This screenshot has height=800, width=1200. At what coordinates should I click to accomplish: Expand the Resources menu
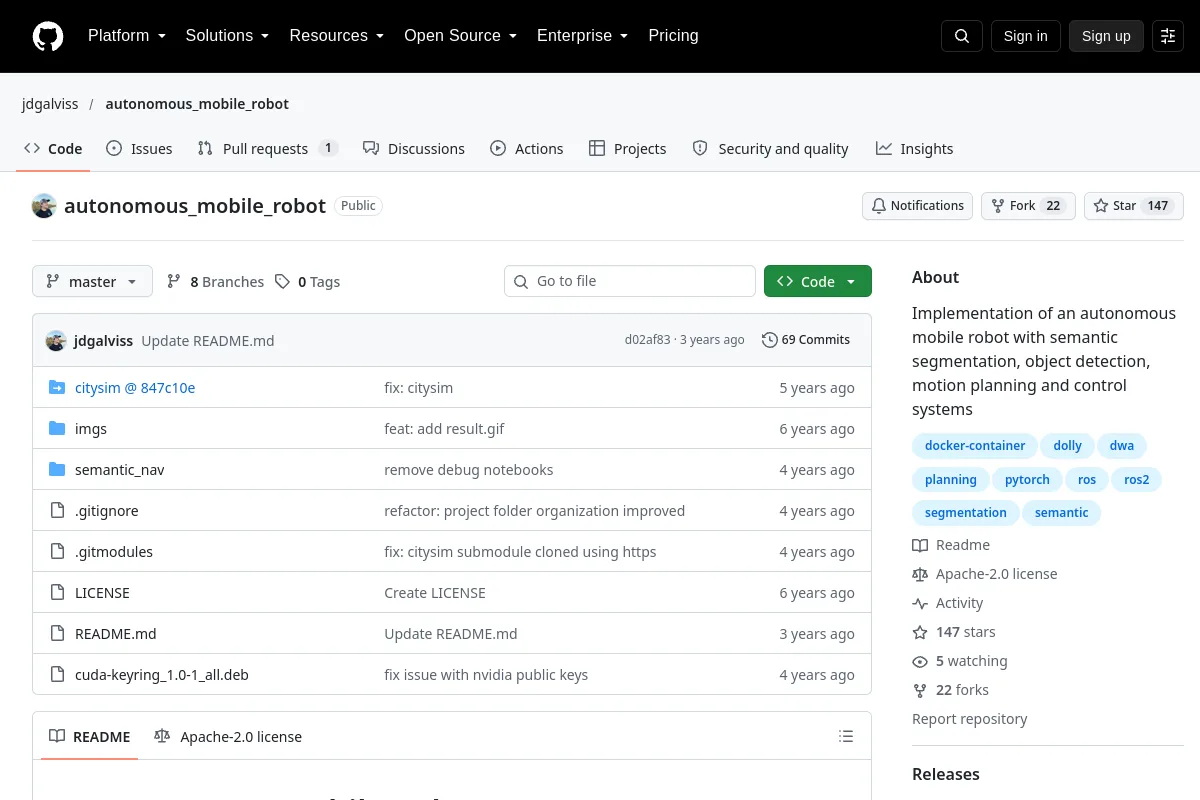coord(337,36)
